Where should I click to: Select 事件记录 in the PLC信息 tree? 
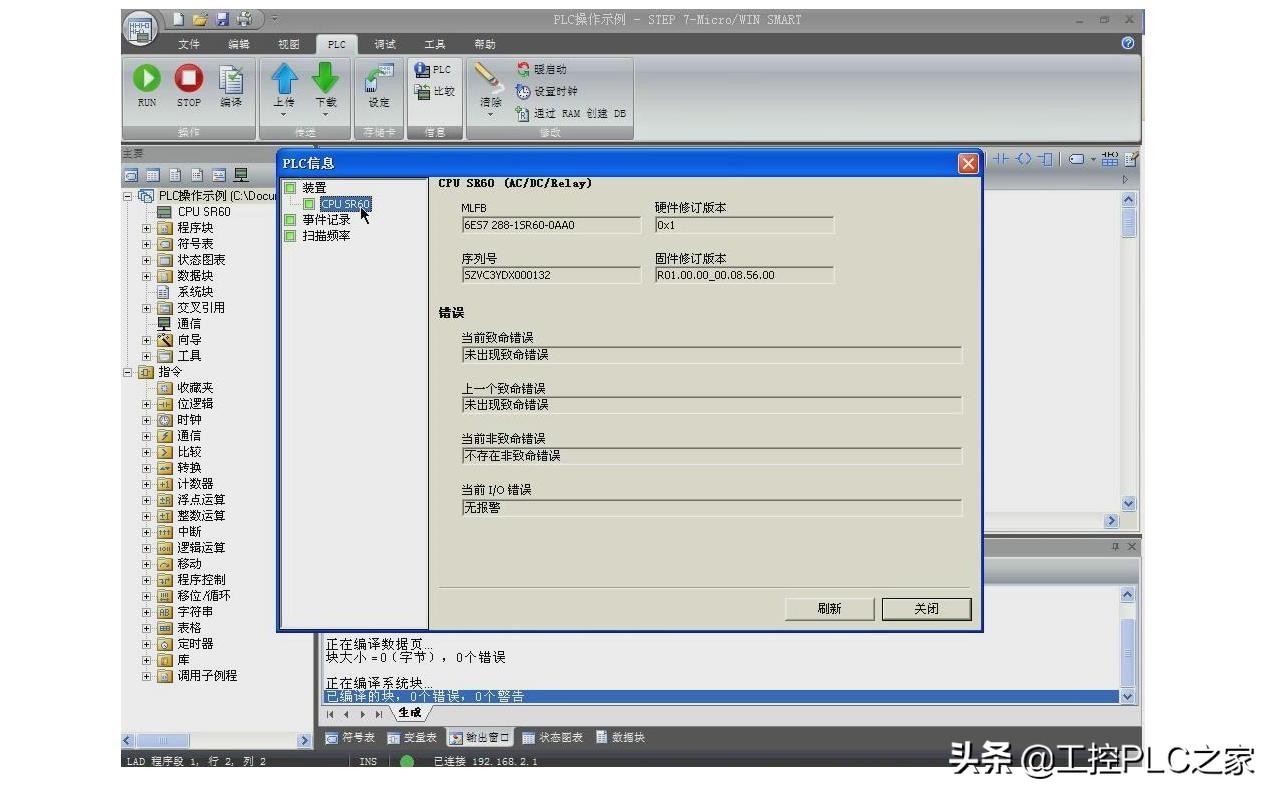326,220
